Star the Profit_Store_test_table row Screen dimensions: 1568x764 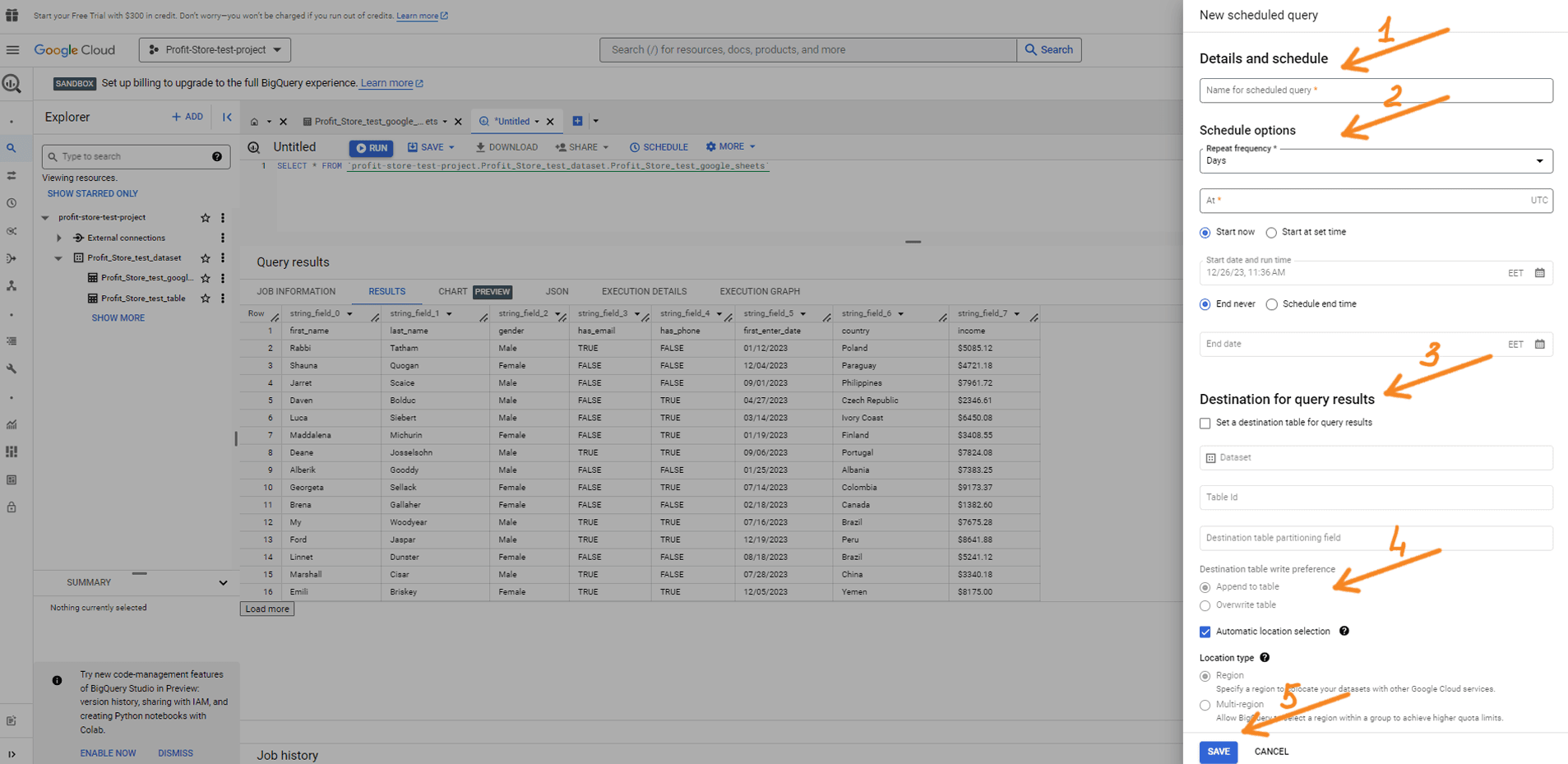tap(206, 299)
